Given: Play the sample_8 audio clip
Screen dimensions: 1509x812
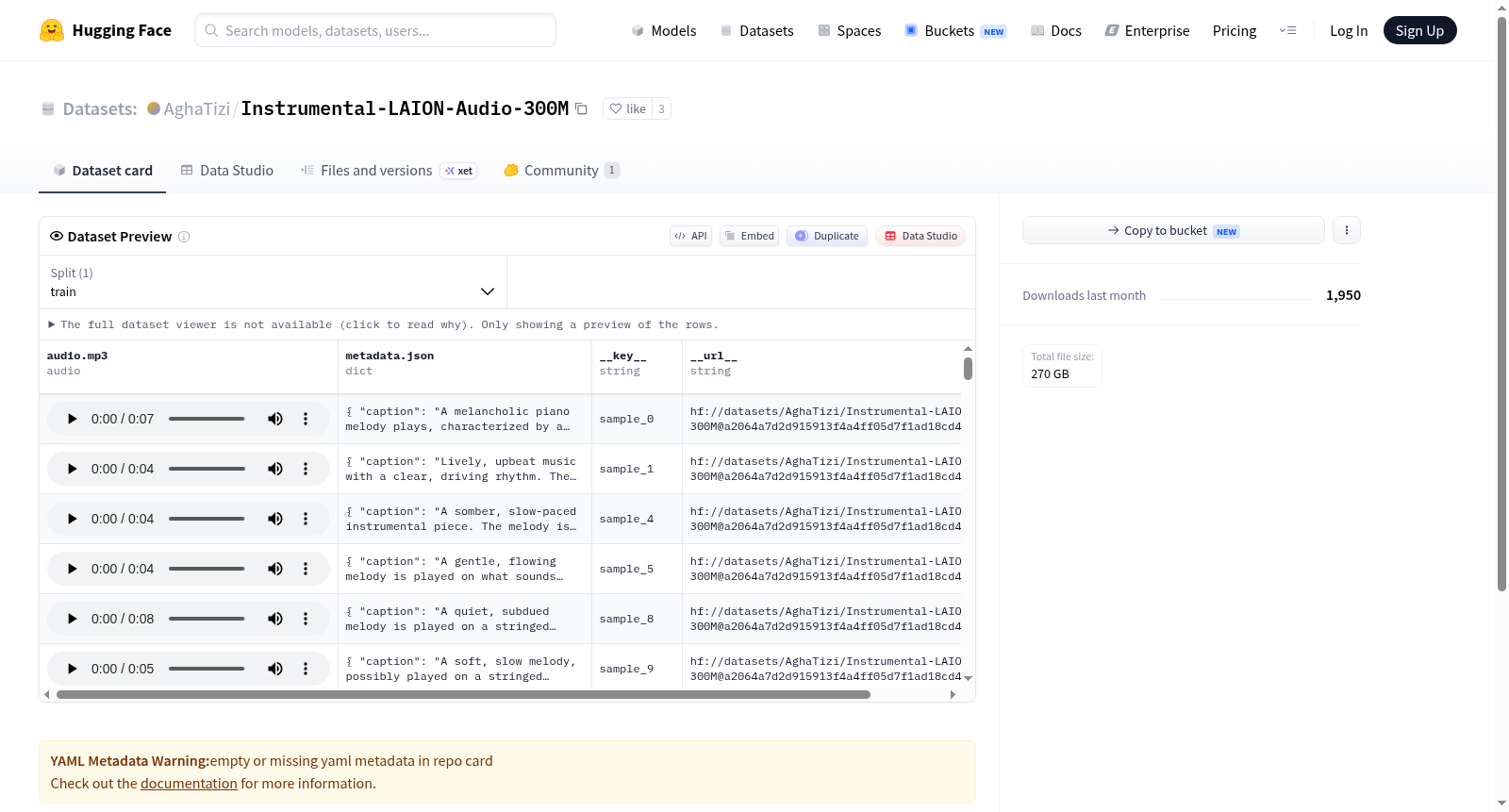Looking at the screenshot, I should pyautogui.click(x=72, y=619).
